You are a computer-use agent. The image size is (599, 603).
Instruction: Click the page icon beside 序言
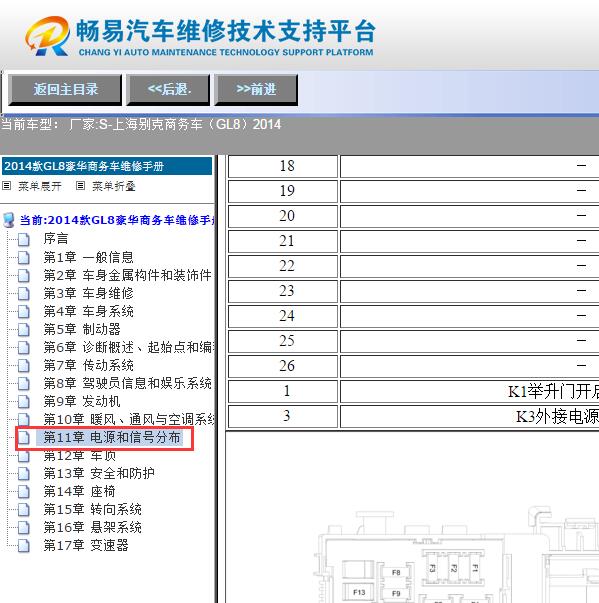[23, 239]
